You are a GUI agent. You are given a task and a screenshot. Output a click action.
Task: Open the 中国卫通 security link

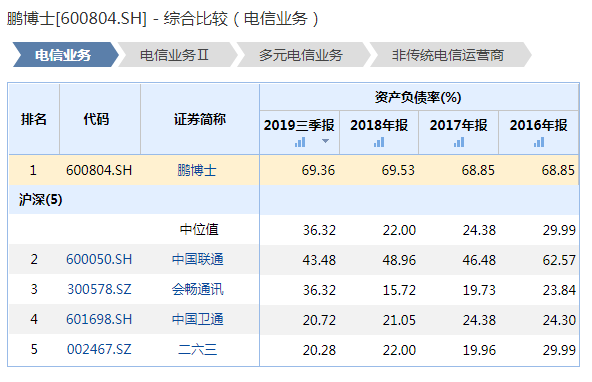click(x=198, y=319)
